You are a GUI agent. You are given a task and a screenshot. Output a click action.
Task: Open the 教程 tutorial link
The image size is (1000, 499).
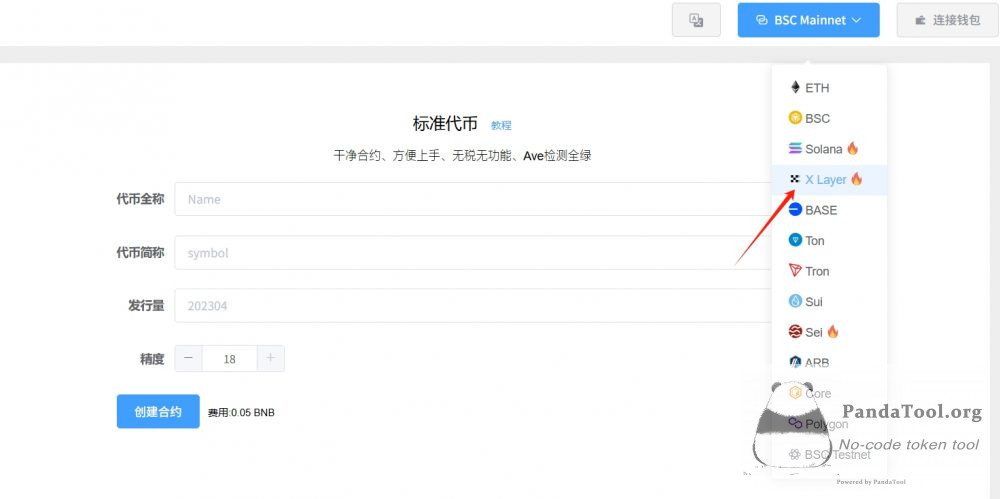pos(501,126)
